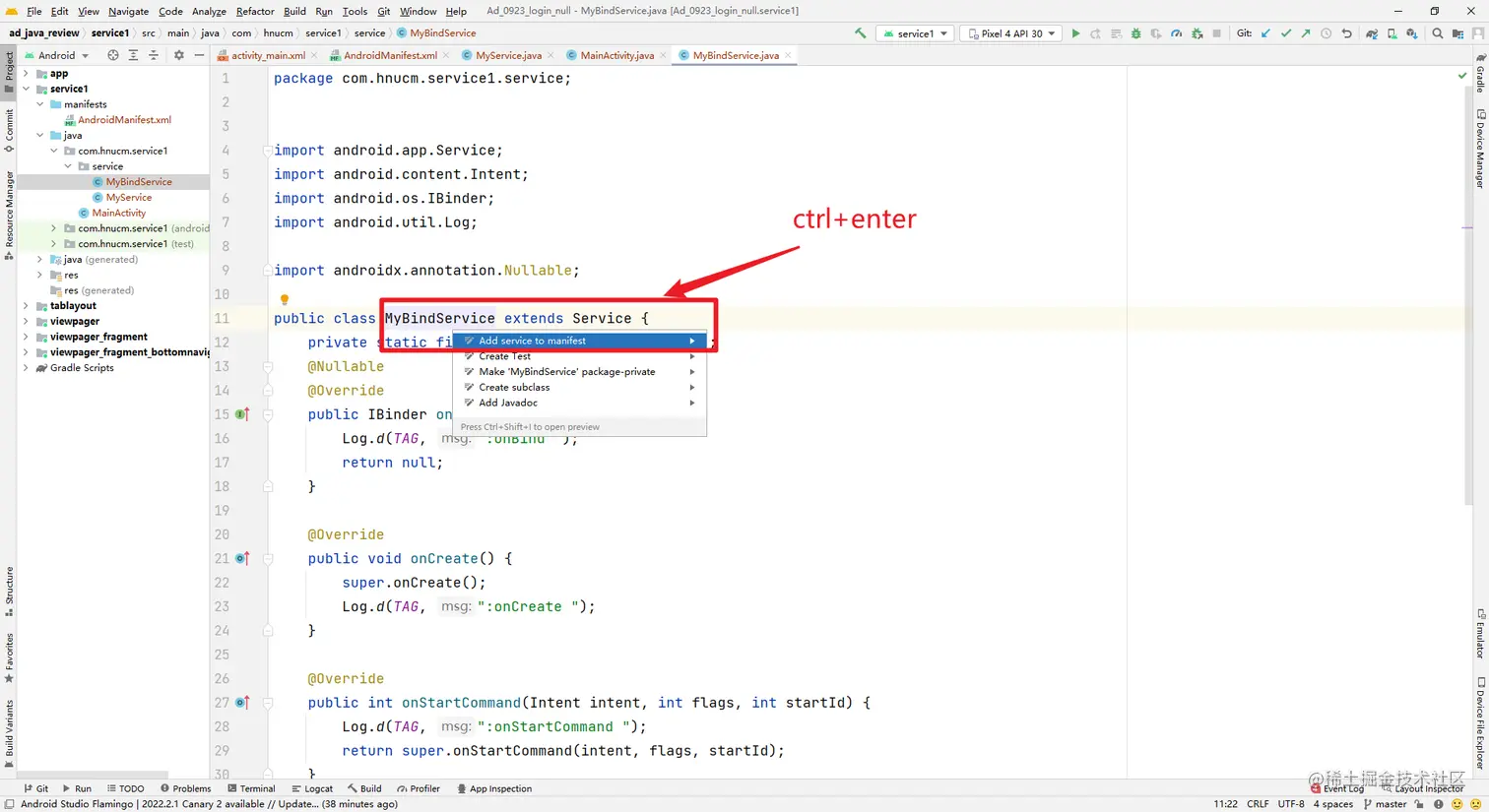Toggle the Device File Explorer side tab

[1480, 723]
